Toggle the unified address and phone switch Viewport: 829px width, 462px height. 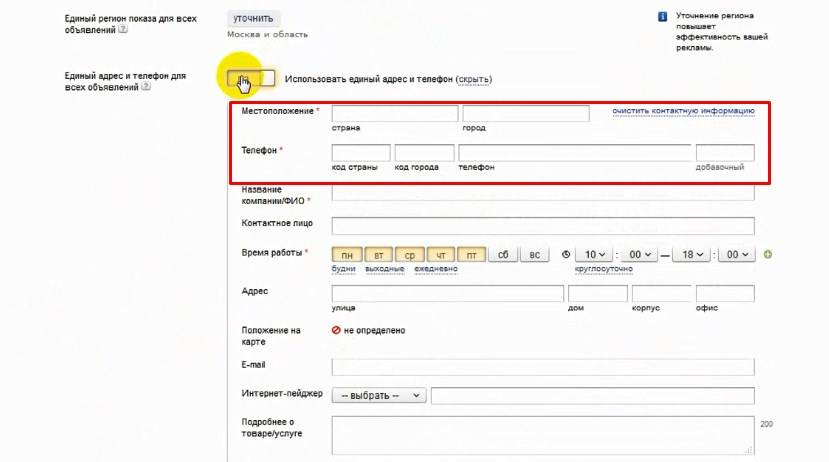point(251,79)
